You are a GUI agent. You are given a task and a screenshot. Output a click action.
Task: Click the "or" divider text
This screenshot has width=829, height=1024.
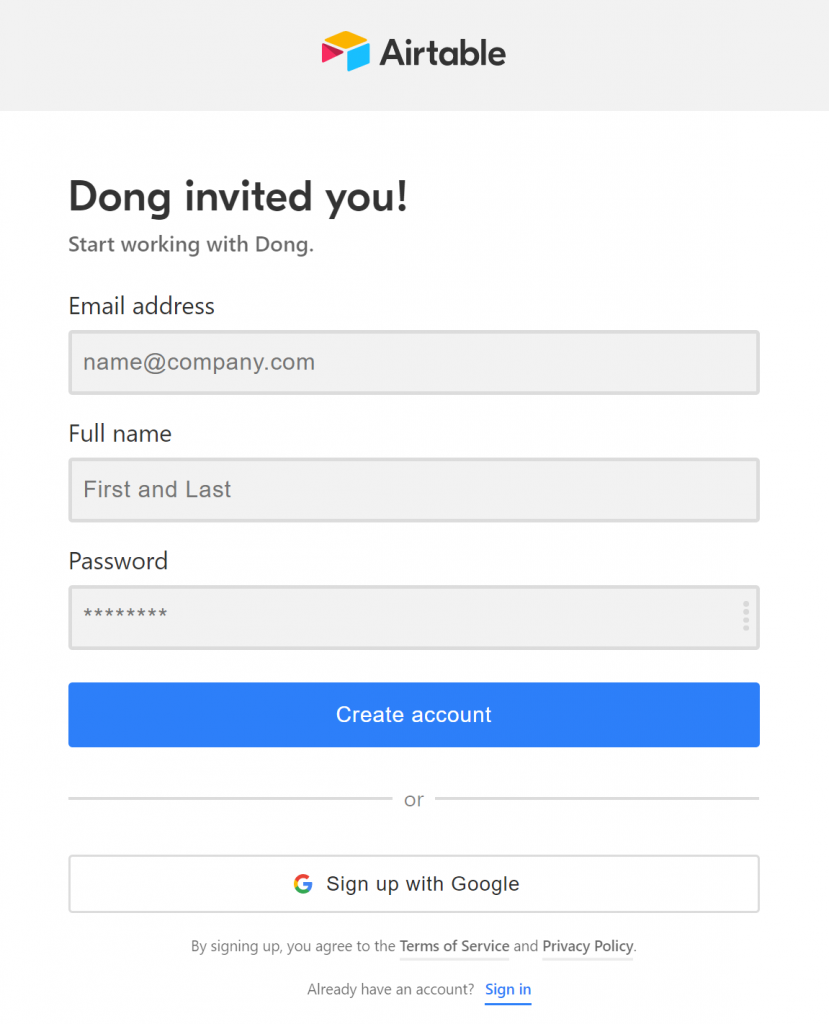[414, 800]
